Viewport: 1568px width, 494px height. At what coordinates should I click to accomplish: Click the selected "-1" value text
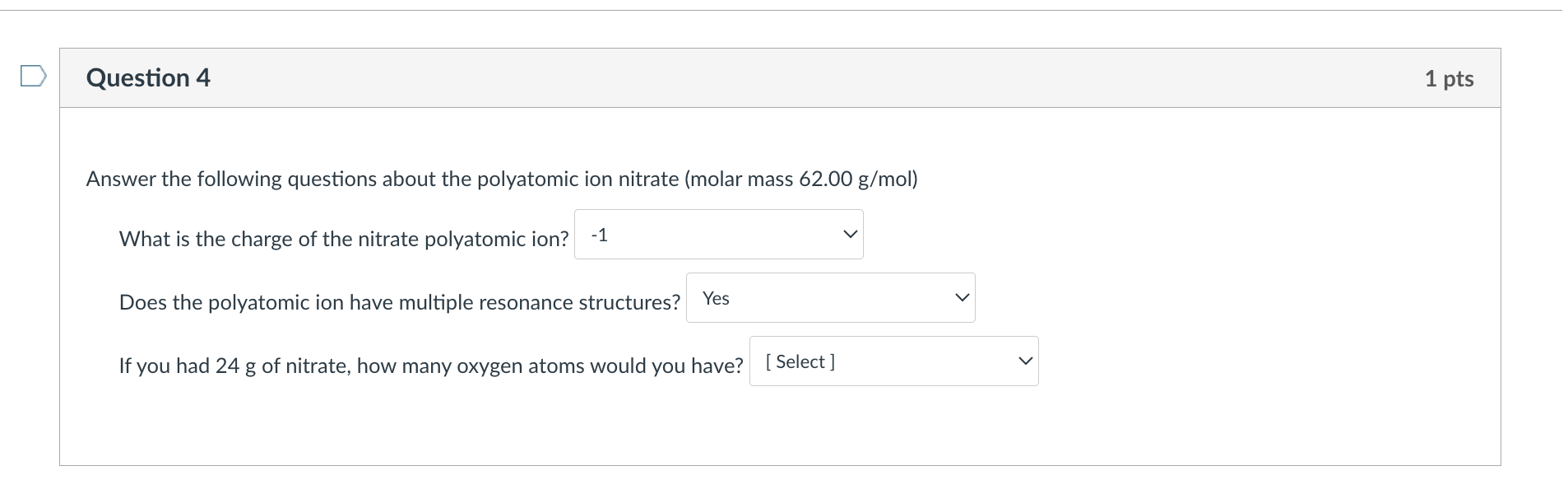(600, 235)
